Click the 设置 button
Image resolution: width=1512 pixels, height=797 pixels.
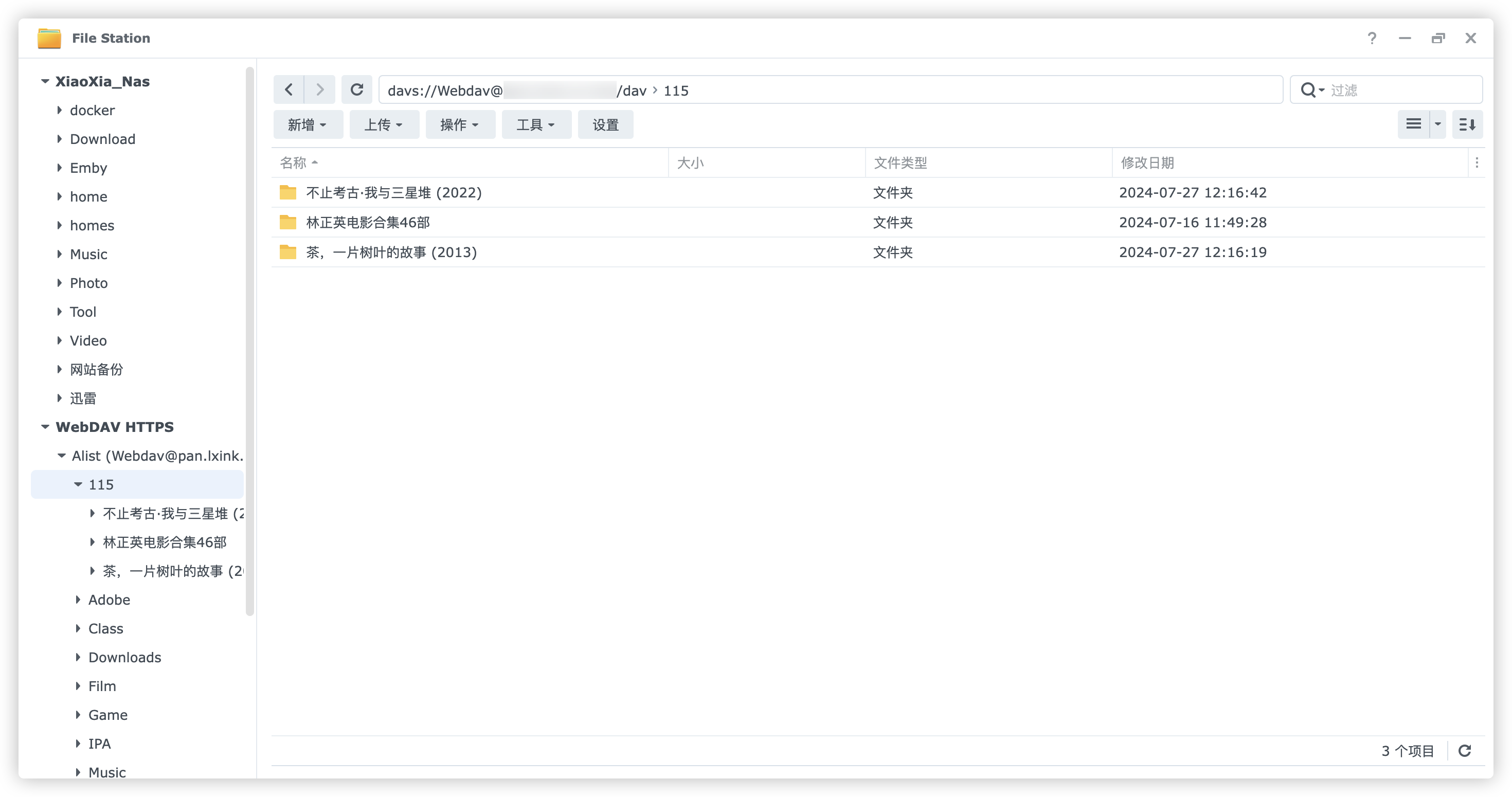[x=605, y=124]
